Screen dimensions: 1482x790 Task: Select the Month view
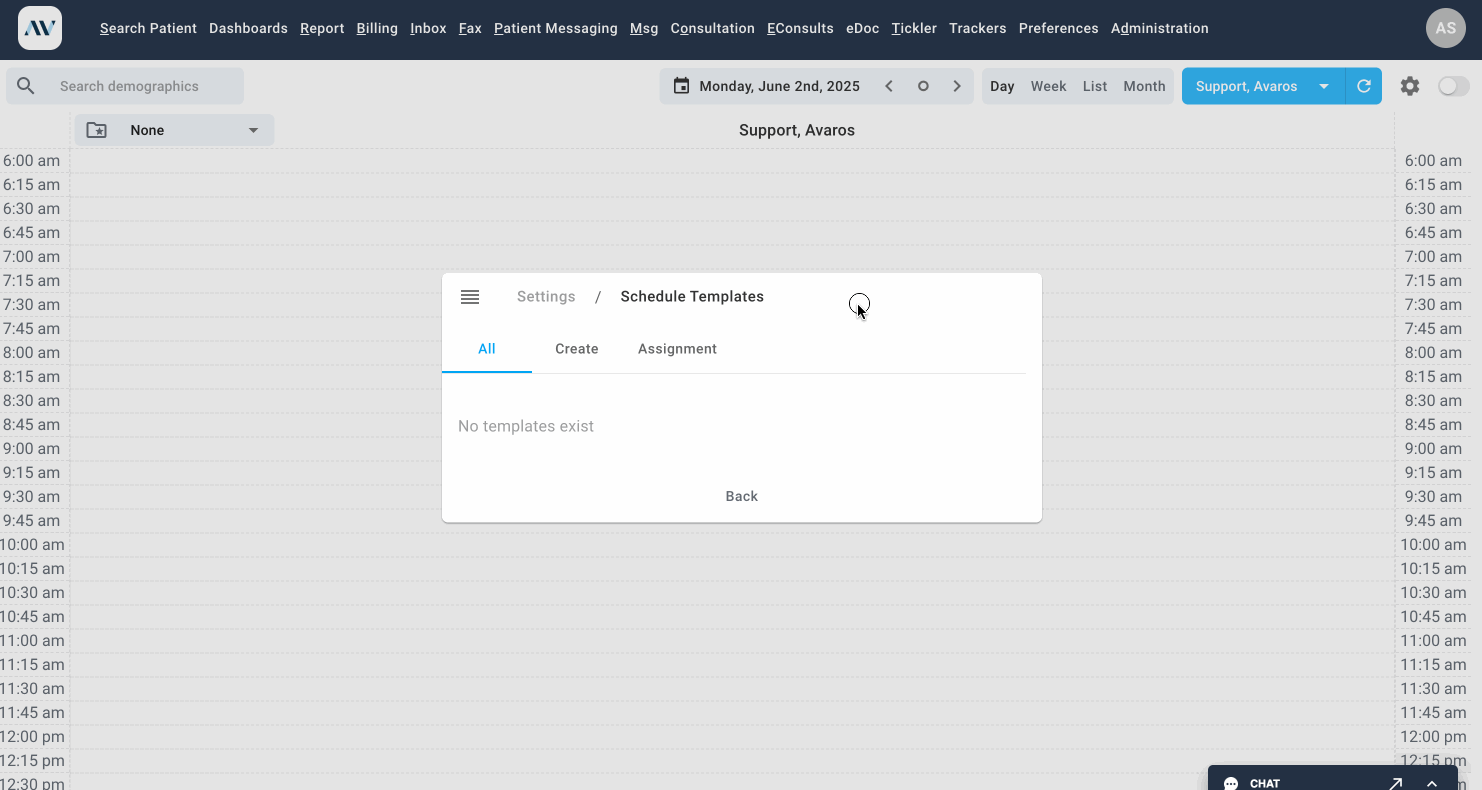[1144, 86]
